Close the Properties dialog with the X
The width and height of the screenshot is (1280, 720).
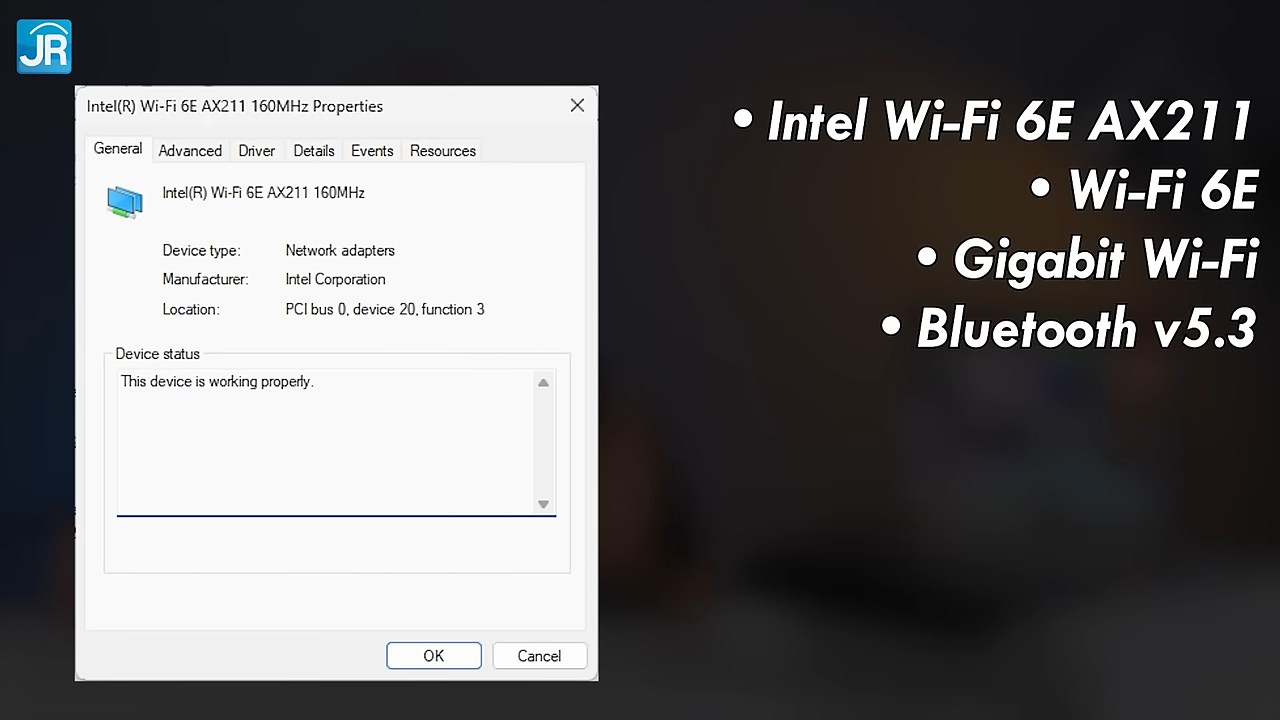pos(577,105)
